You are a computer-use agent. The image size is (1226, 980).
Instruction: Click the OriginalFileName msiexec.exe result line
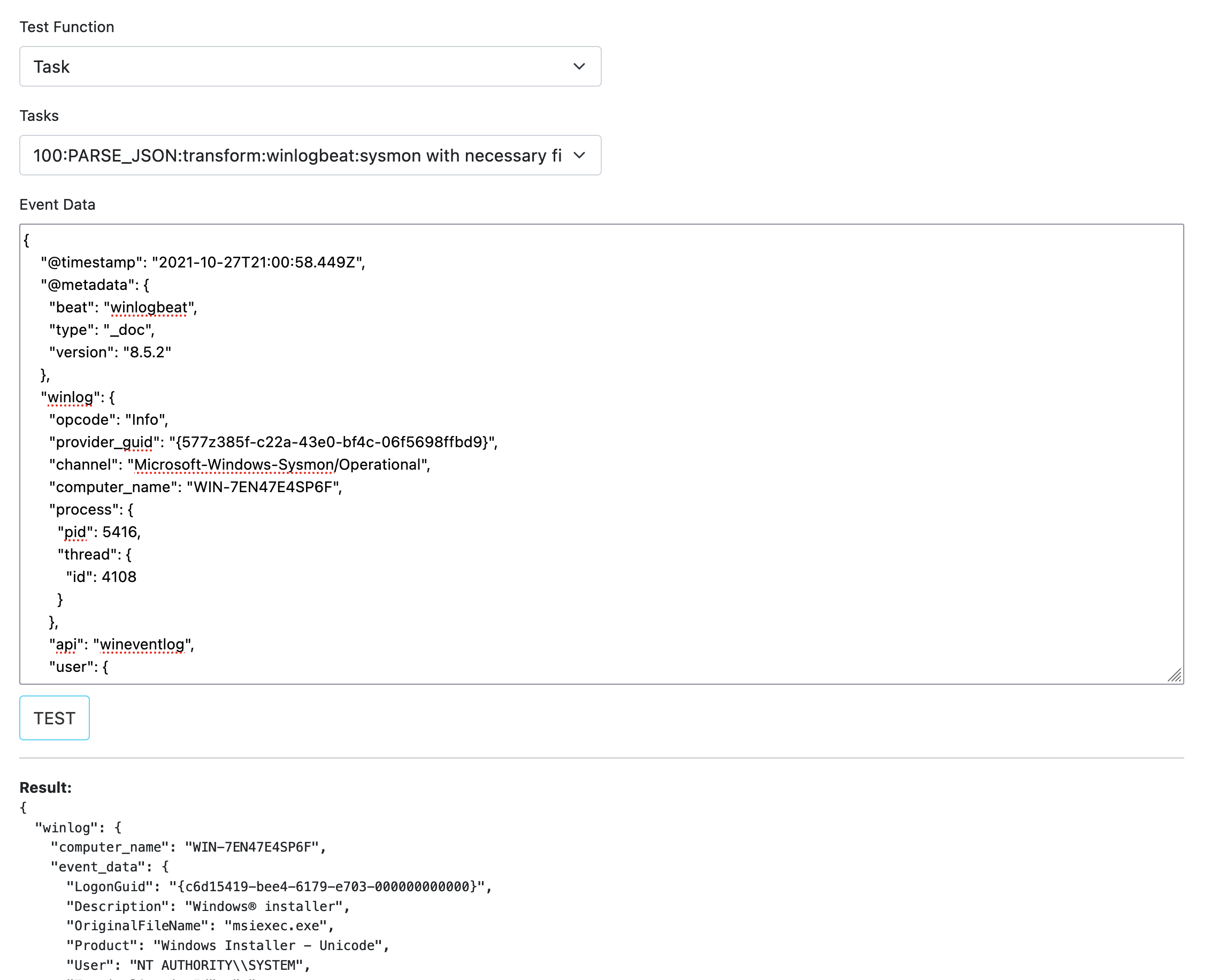point(200,926)
